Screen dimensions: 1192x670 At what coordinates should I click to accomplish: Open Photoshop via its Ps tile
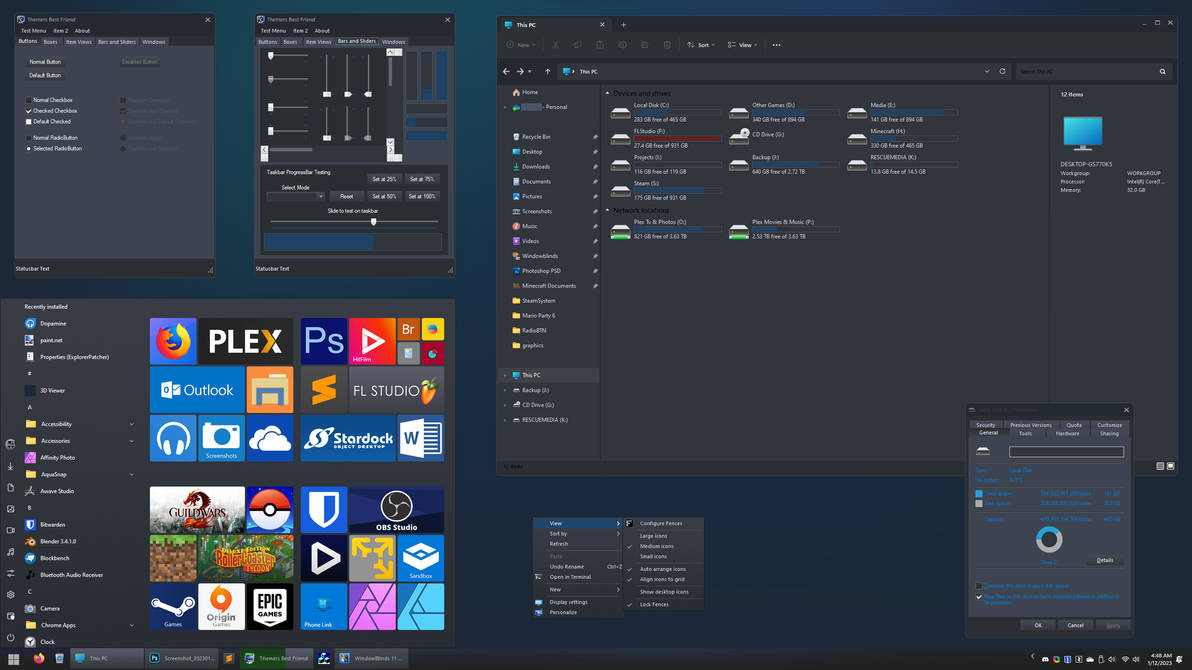click(323, 340)
